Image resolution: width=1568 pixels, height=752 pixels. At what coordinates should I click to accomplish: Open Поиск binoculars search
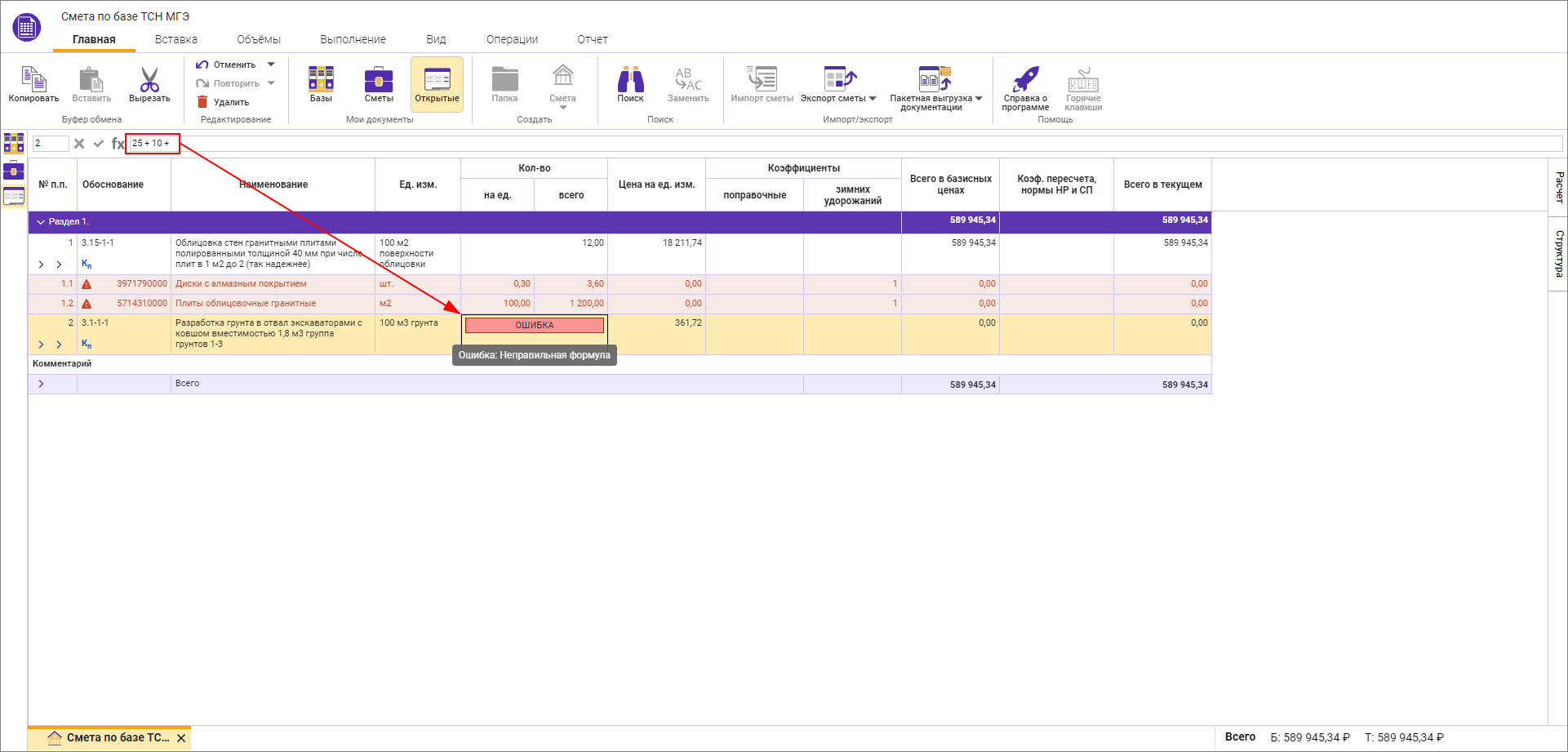tap(630, 79)
